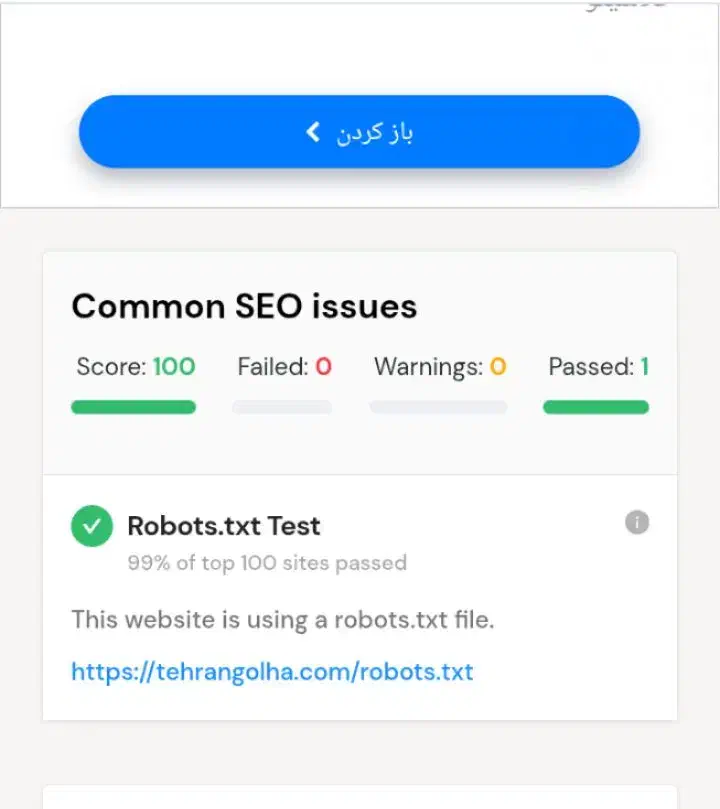Viewport: 720px width, 809px height.
Task: Click the Common SEO issues heading
Action: pyautogui.click(x=244, y=306)
